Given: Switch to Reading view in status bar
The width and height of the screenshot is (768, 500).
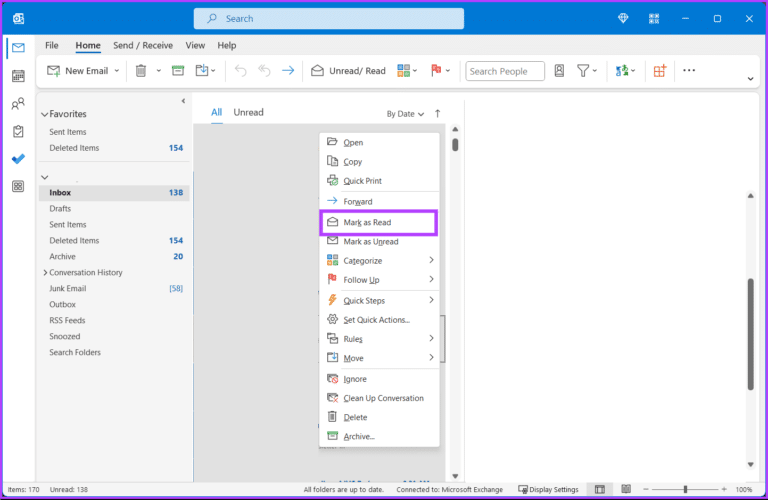Looking at the screenshot, I should pos(627,489).
